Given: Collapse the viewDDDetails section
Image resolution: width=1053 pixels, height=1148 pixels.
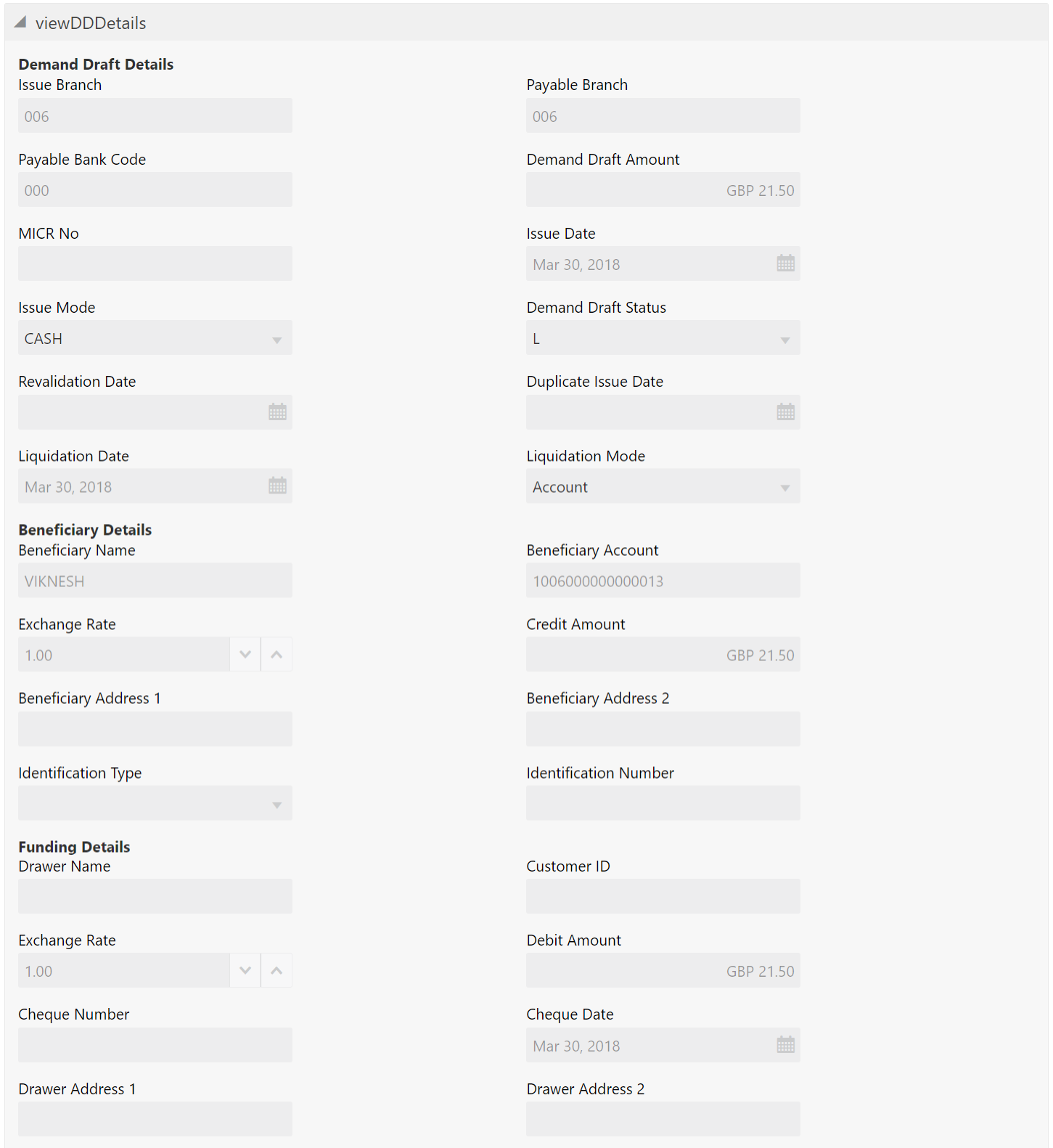Looking at the screenshot, I should pos(20,22).
